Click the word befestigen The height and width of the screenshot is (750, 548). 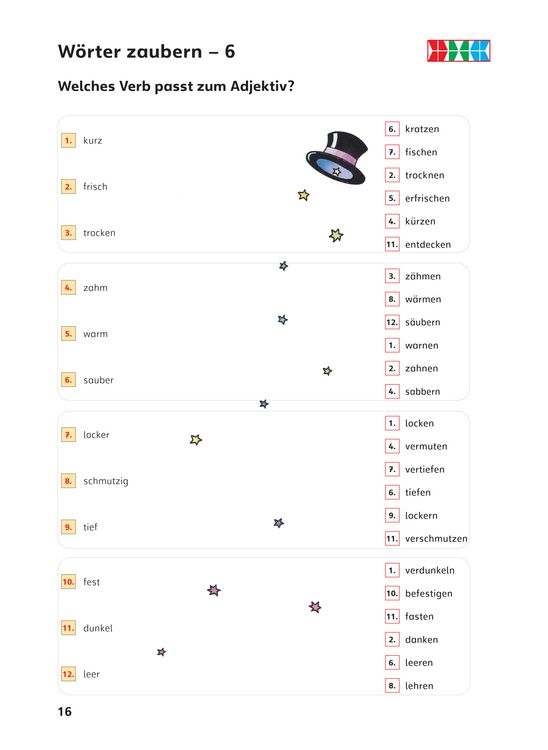pos(428,594)
